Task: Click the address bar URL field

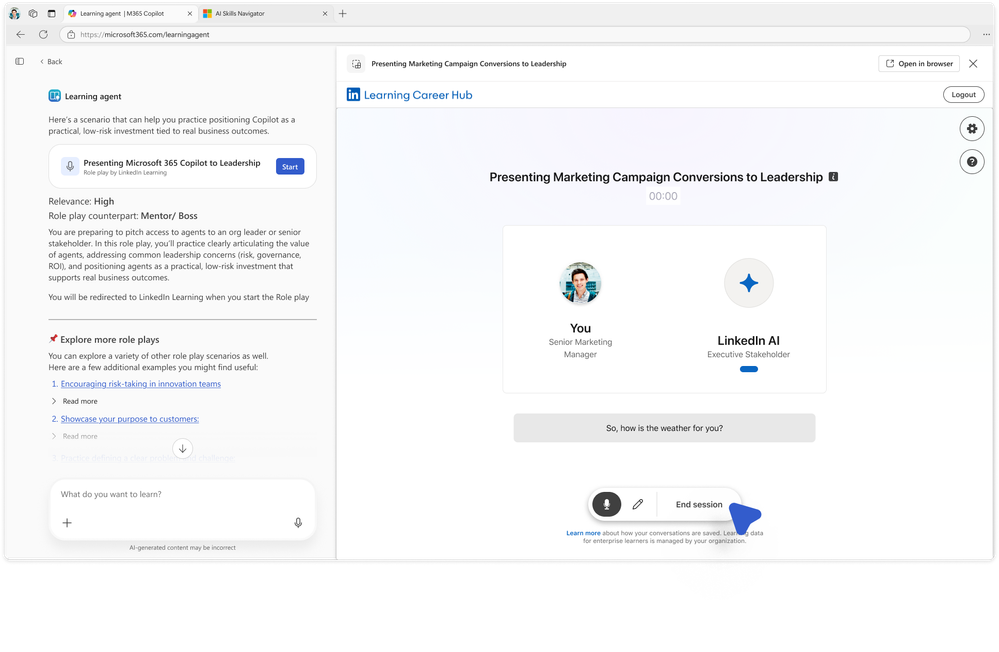Action: (515, 34)
